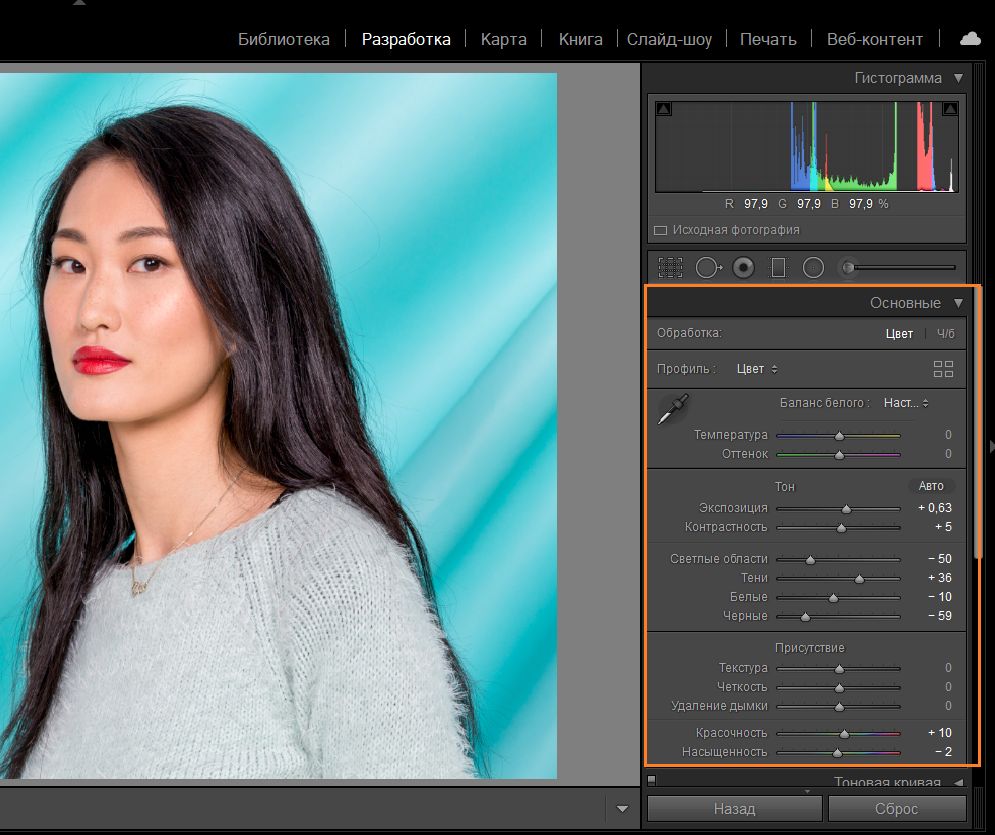Screen dimensions: 995x835
Task: Select the Crop Overlay tool
Action: click(x=670, y=267)
